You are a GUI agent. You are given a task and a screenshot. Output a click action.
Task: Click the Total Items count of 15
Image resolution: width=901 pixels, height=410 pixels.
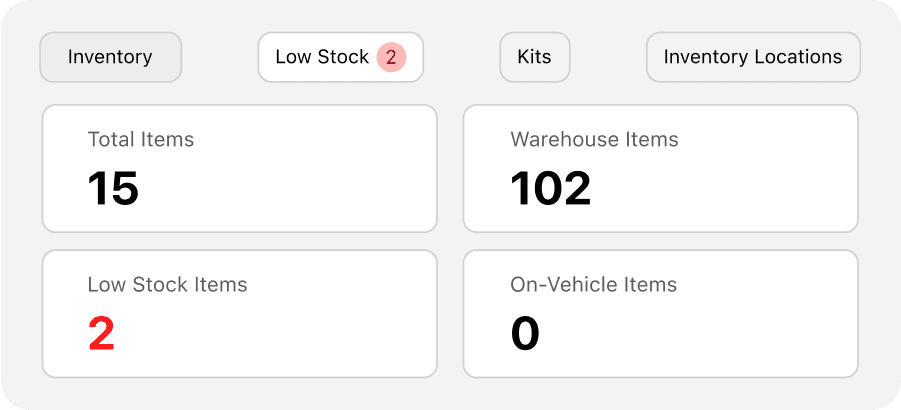113,188
